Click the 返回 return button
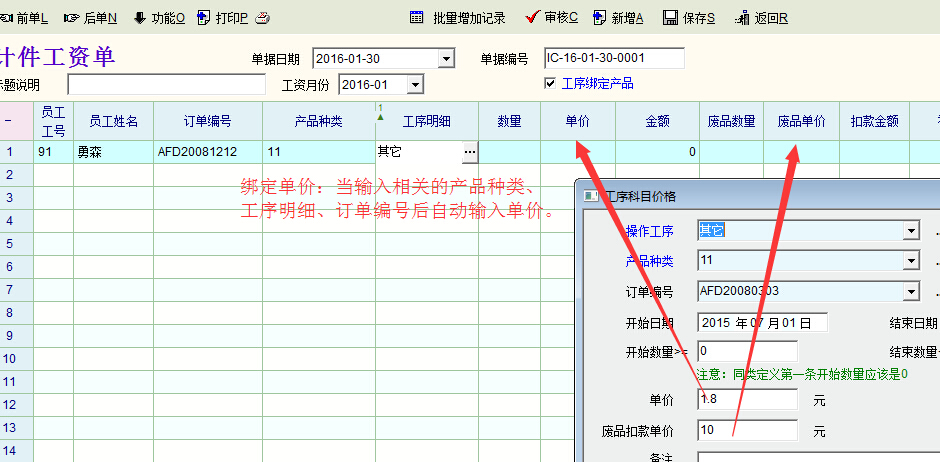 coord(743,18)
